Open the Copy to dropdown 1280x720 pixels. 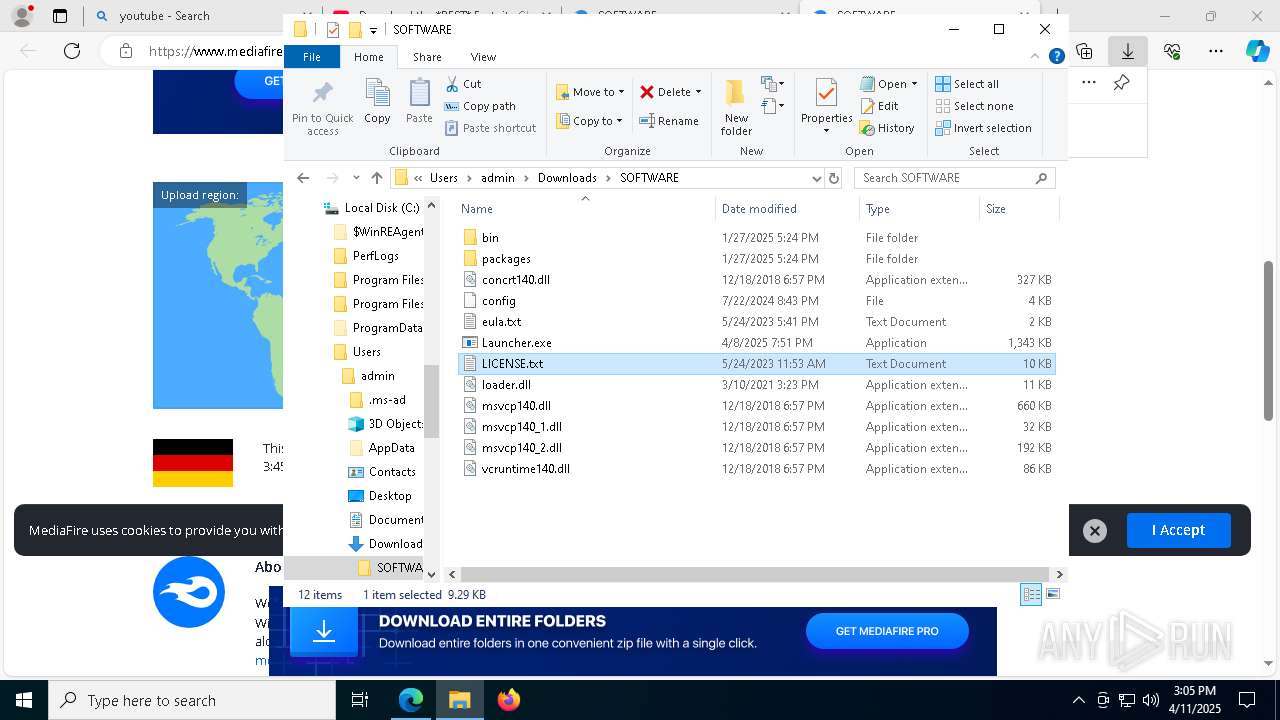coord(589,121)
